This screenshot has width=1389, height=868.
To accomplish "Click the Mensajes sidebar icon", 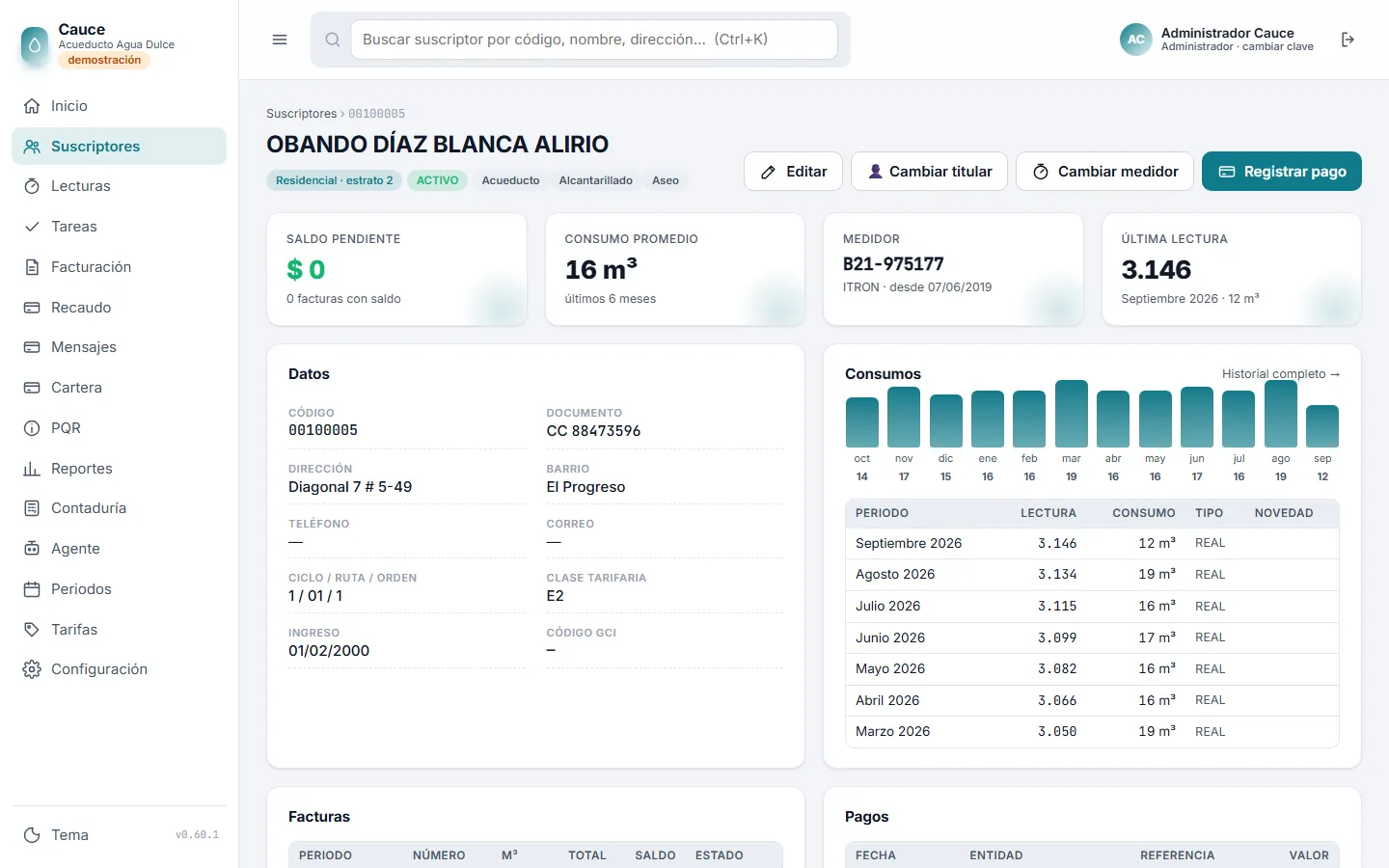I will tap(32, 347).
